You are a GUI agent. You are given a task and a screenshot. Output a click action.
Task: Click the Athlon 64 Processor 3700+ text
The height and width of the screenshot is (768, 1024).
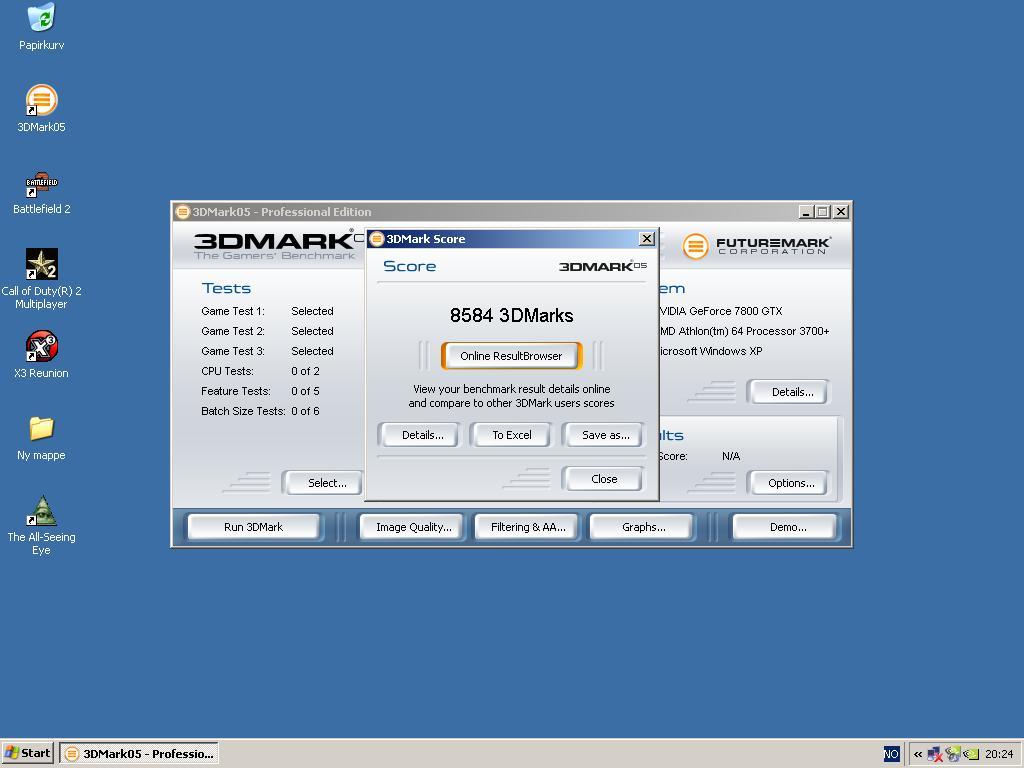point(744,331)
